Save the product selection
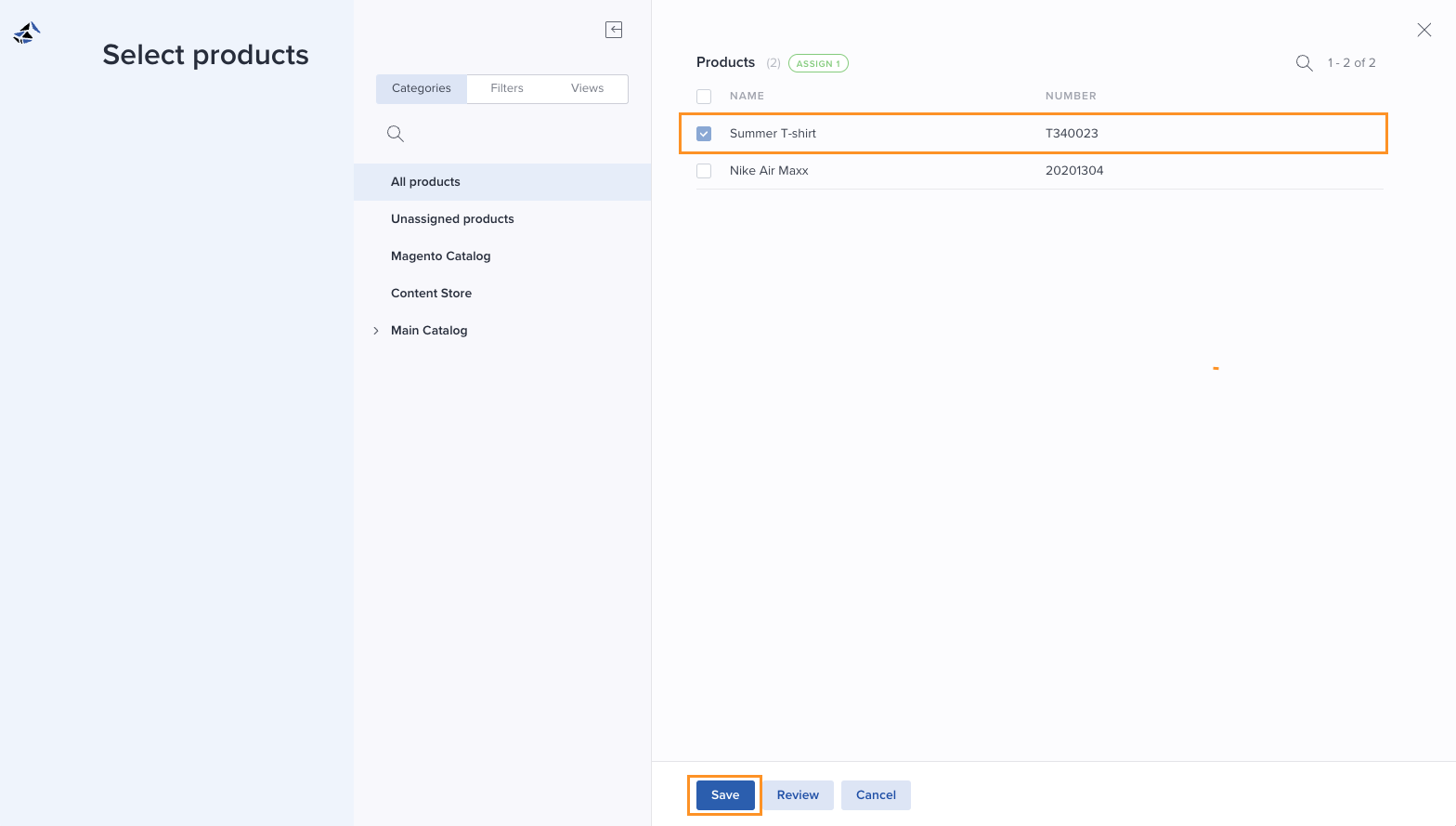This screenshot has width=1456, height=826. coord(725,795)
